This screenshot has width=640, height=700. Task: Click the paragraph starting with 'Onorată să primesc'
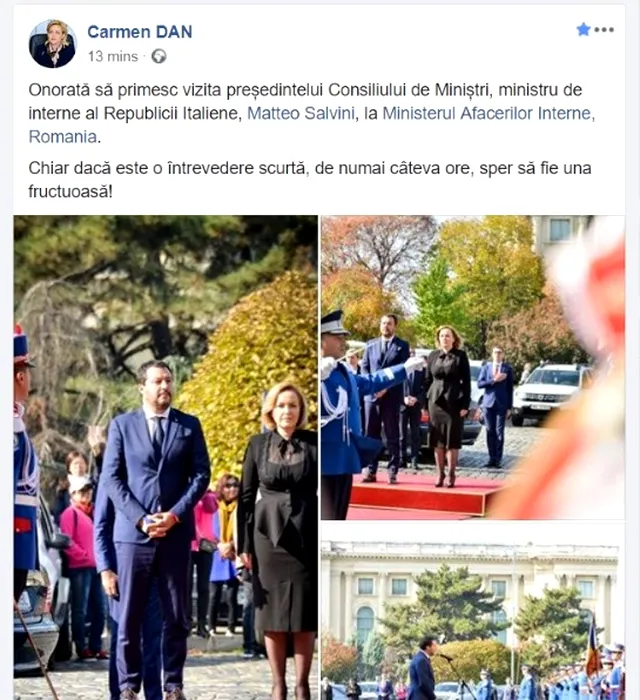pos(312,113)
